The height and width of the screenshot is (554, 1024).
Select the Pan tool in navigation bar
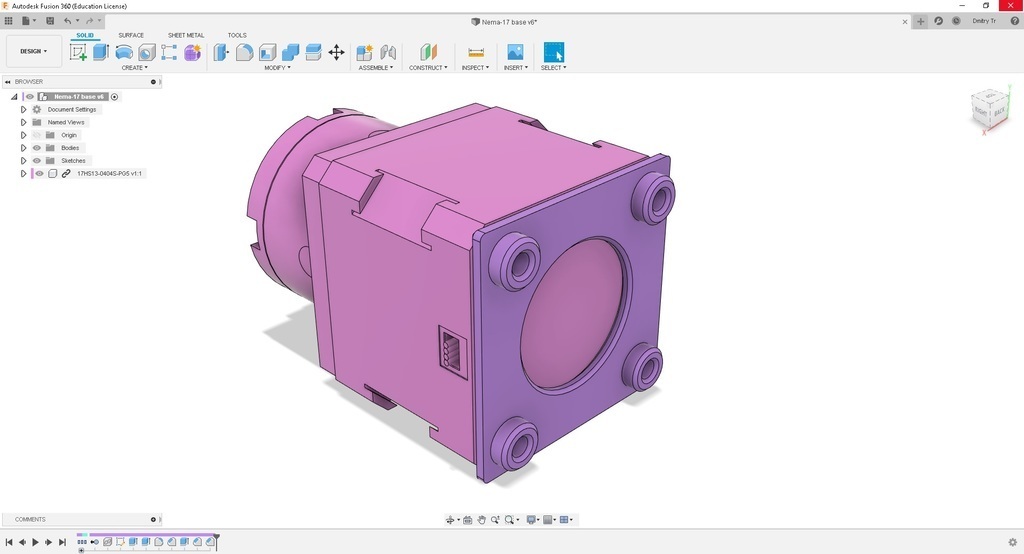pyautogui.click(x=482, y=520)
